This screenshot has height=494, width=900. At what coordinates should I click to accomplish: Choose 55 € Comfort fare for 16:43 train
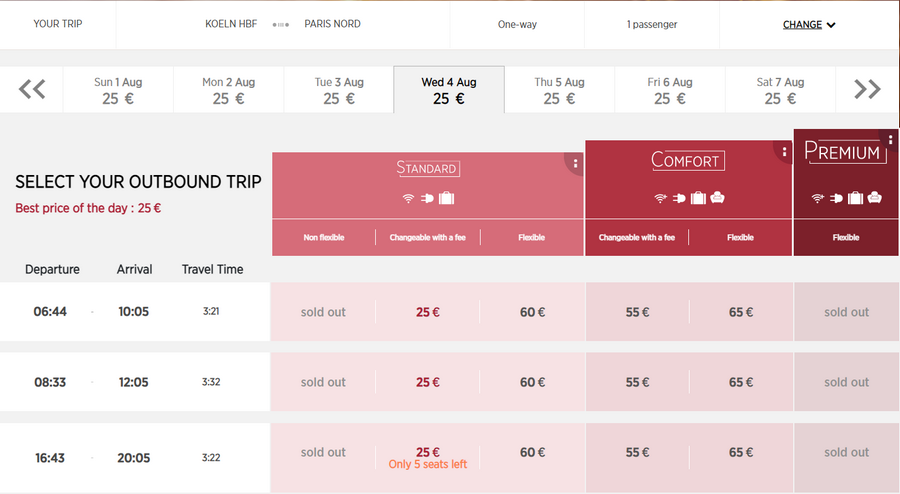pyautogui.click(x=637, y=452)
